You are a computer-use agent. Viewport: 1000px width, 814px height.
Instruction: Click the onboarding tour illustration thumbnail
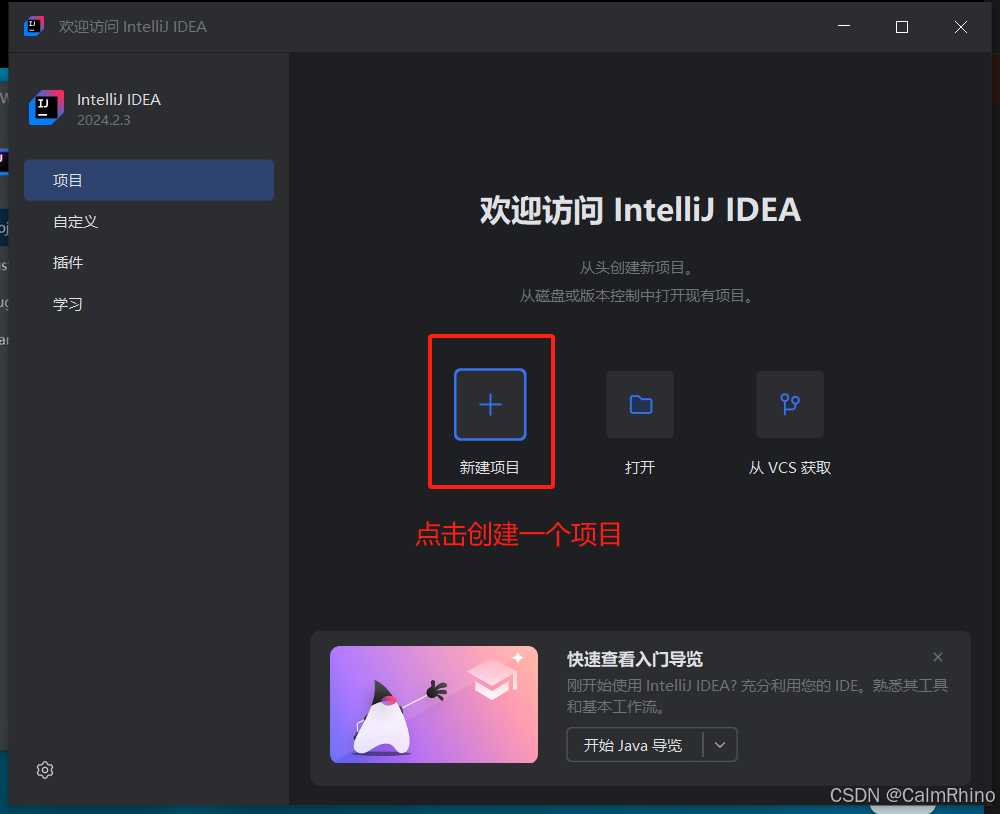[434, 704]
